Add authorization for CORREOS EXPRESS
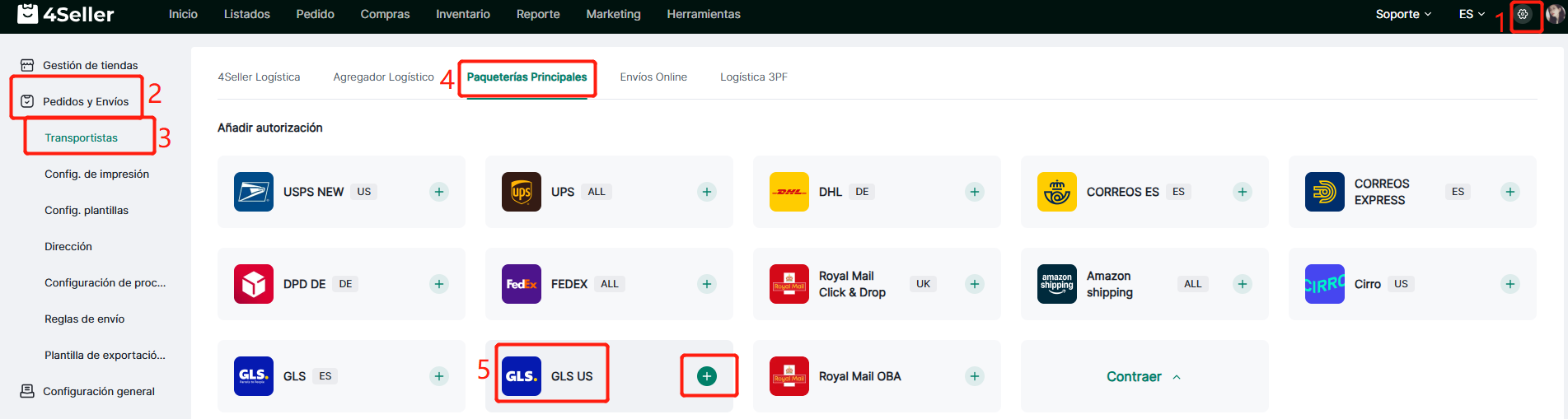Image resolution: width=1568 pixels, height=419 pixels. pyautogui.click(x=1510, y=192)
